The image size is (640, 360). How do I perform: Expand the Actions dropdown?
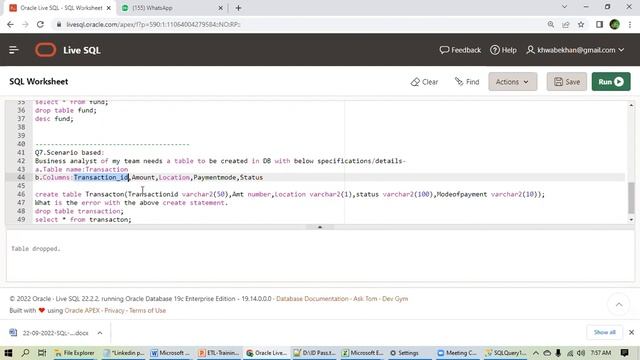(x=512, y=82)
